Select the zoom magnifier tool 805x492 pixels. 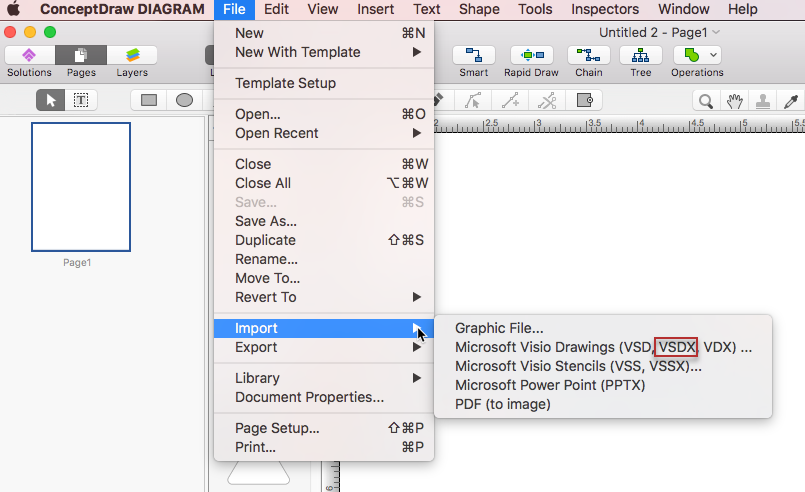pos(706,101)
